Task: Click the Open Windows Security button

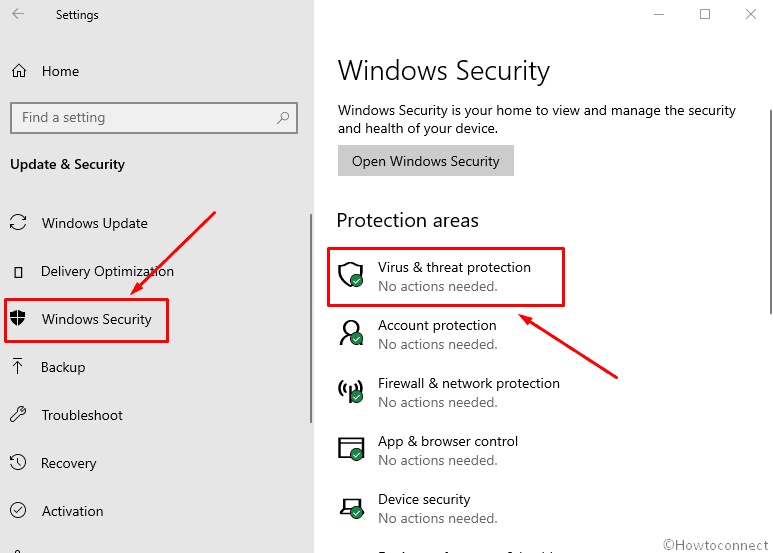Action: pyautogui.click(x=426, y=161)
